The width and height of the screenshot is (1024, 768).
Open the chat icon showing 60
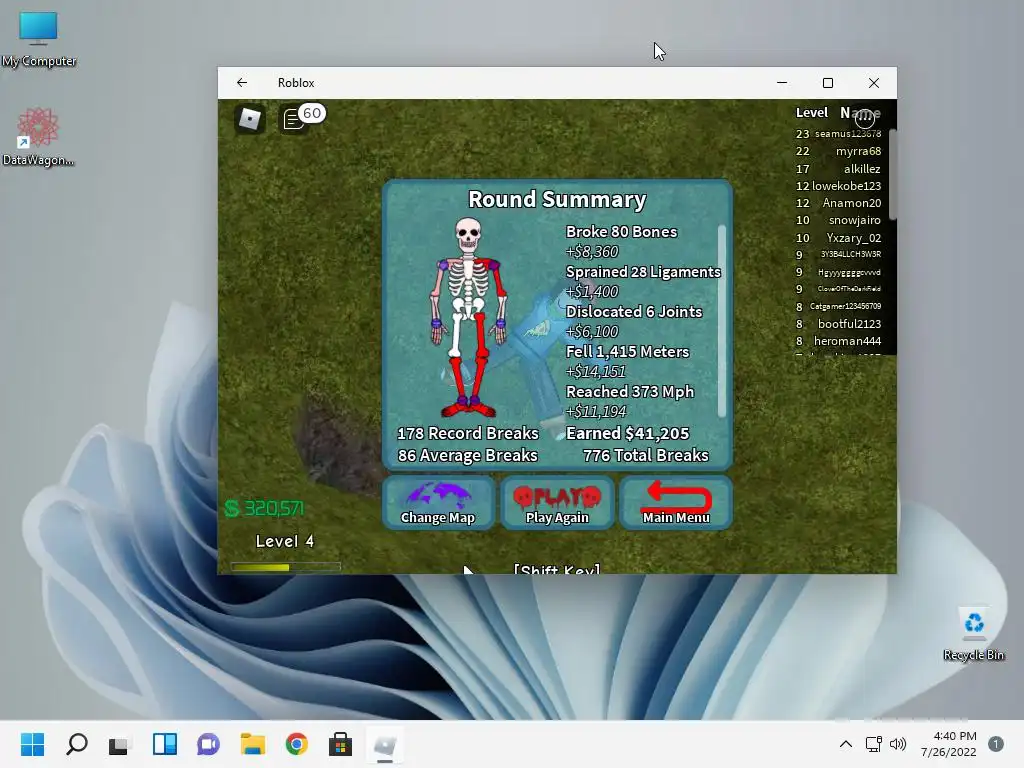(303, 118)
